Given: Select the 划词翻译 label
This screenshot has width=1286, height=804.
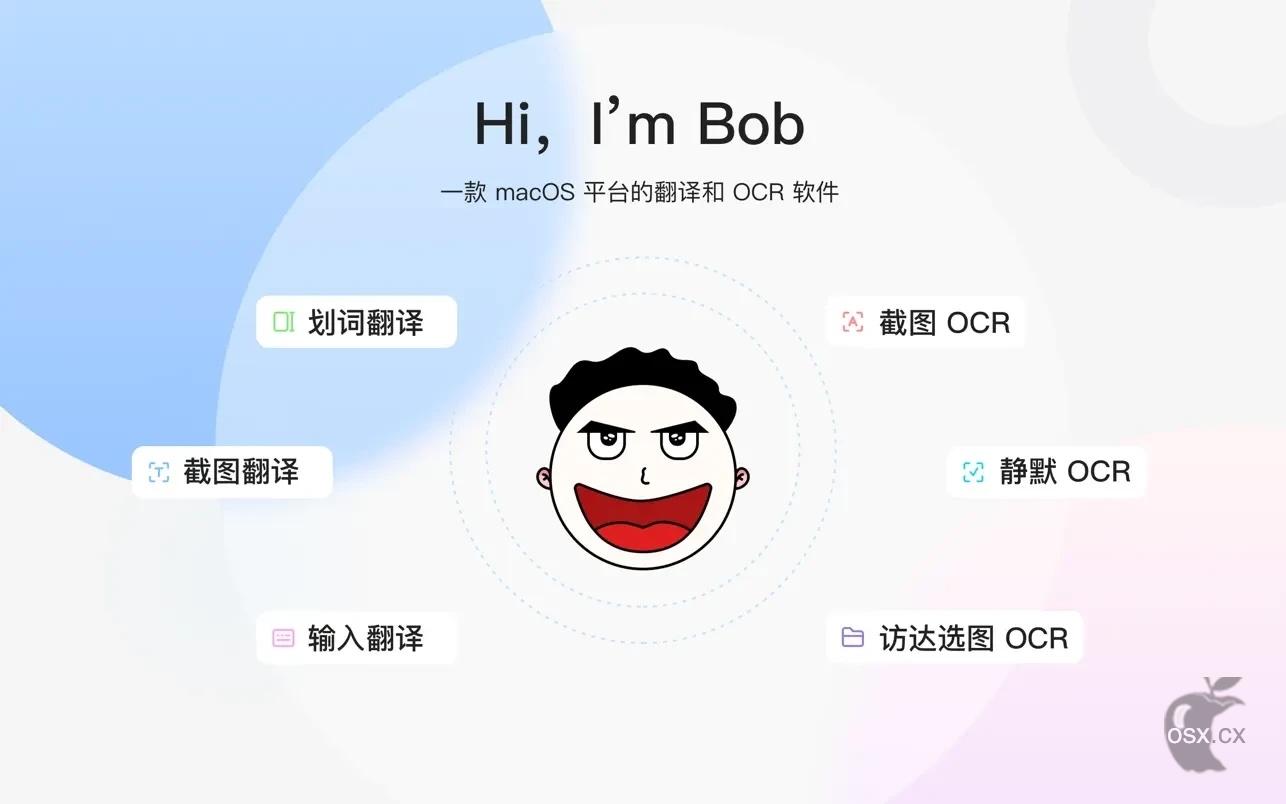Looking at the screenshot, I should tap(366, 322).
